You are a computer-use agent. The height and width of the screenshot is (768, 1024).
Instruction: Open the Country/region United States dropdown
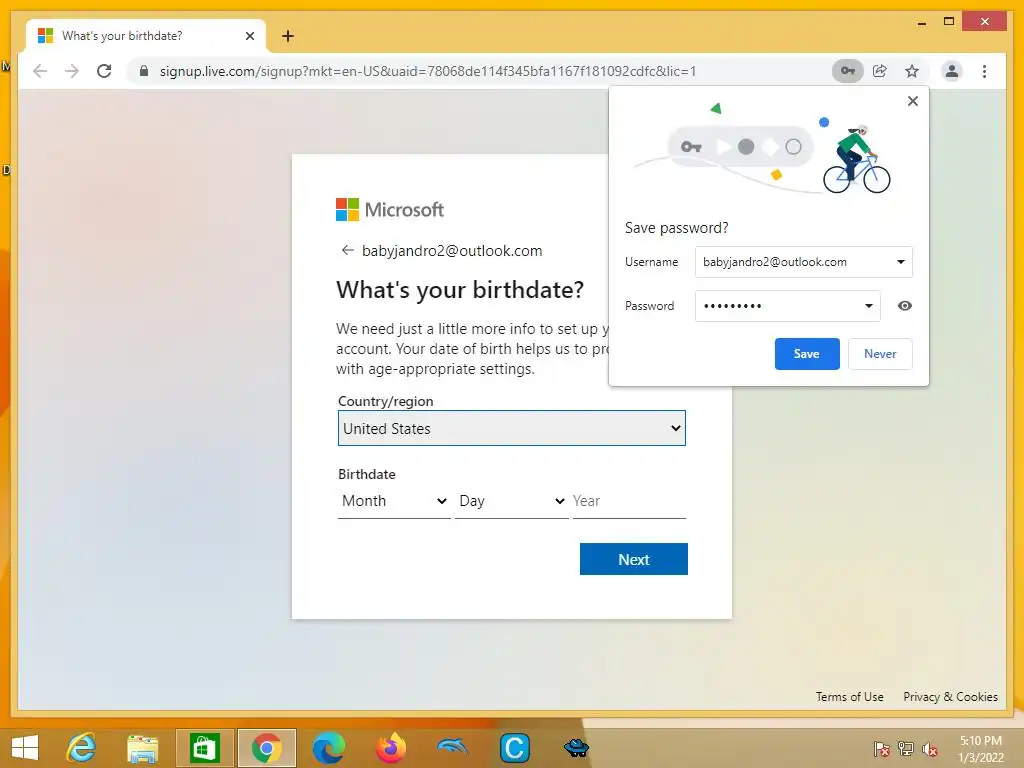(511, 428)
